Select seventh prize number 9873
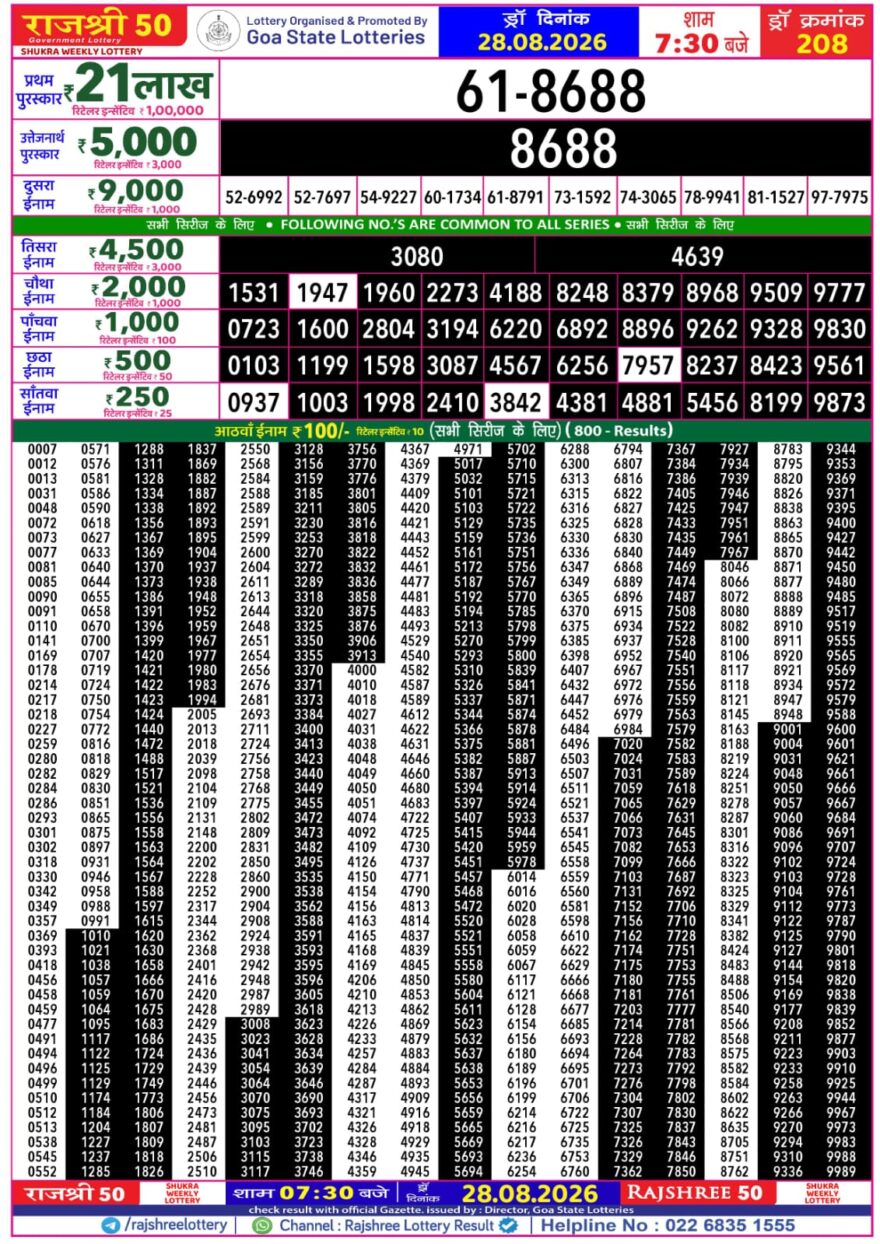Screen dimensions: 880x1244 [x=840, y=402]
